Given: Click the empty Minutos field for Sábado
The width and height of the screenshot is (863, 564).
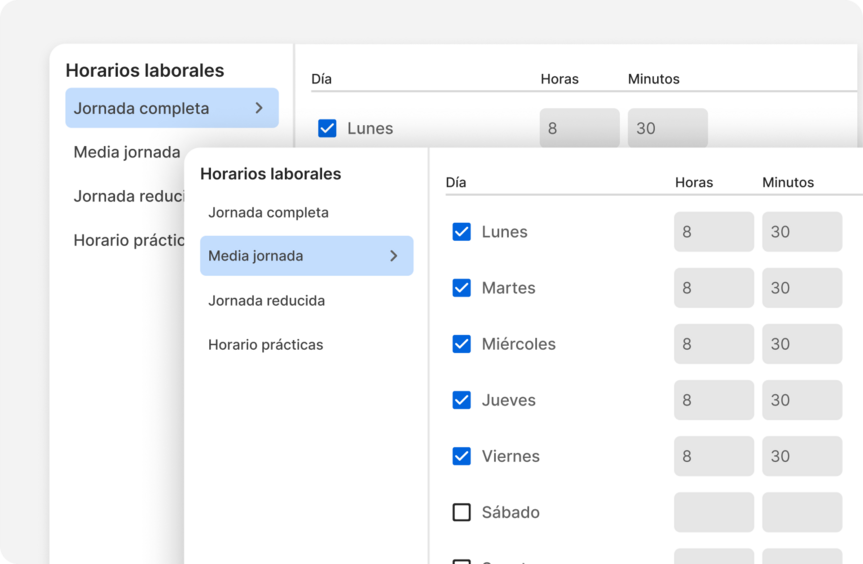Looking at the screenshot, I should (801, 512).
